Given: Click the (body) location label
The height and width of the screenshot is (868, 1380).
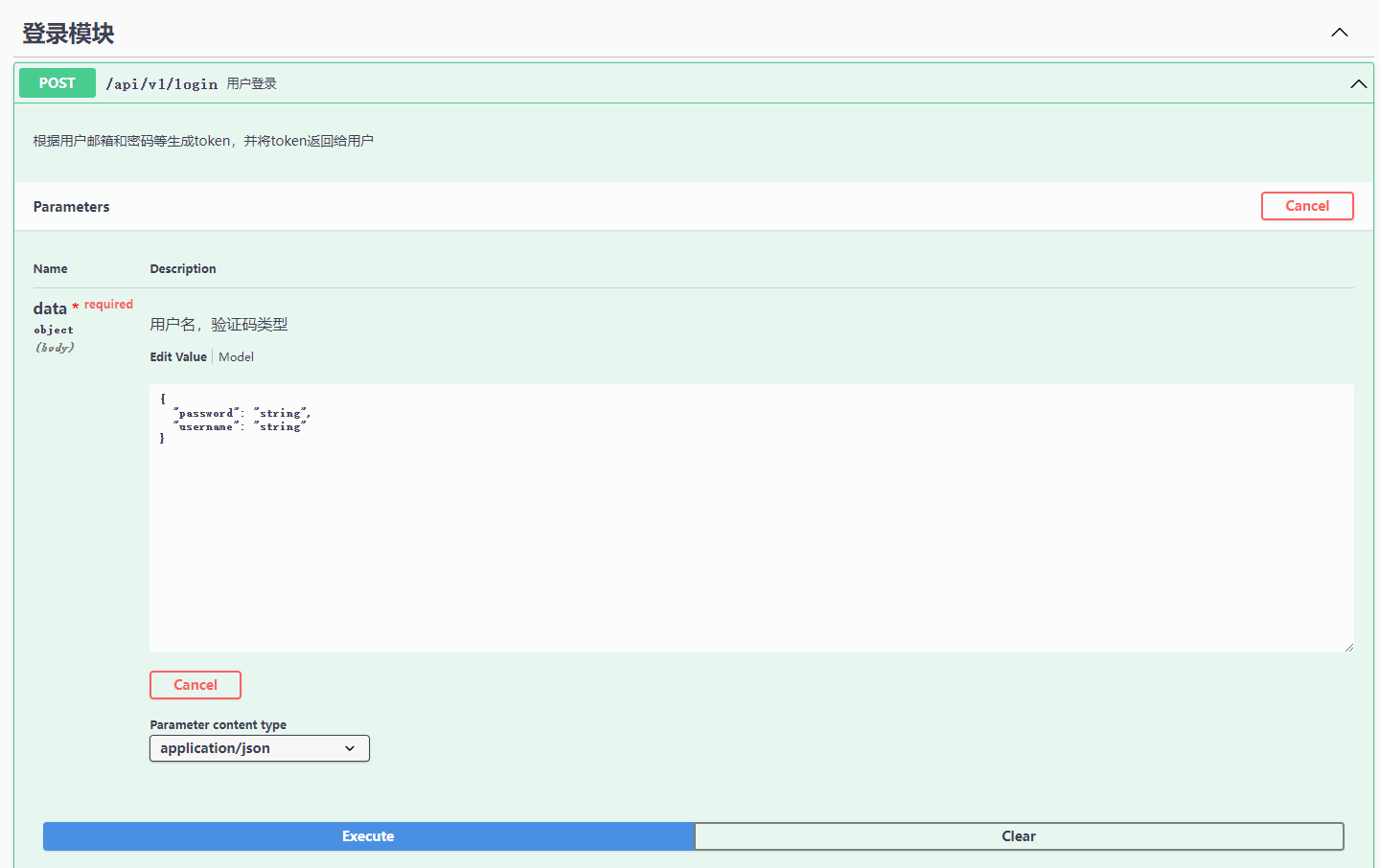Looking at the screenshot, I should click(55, 348).
